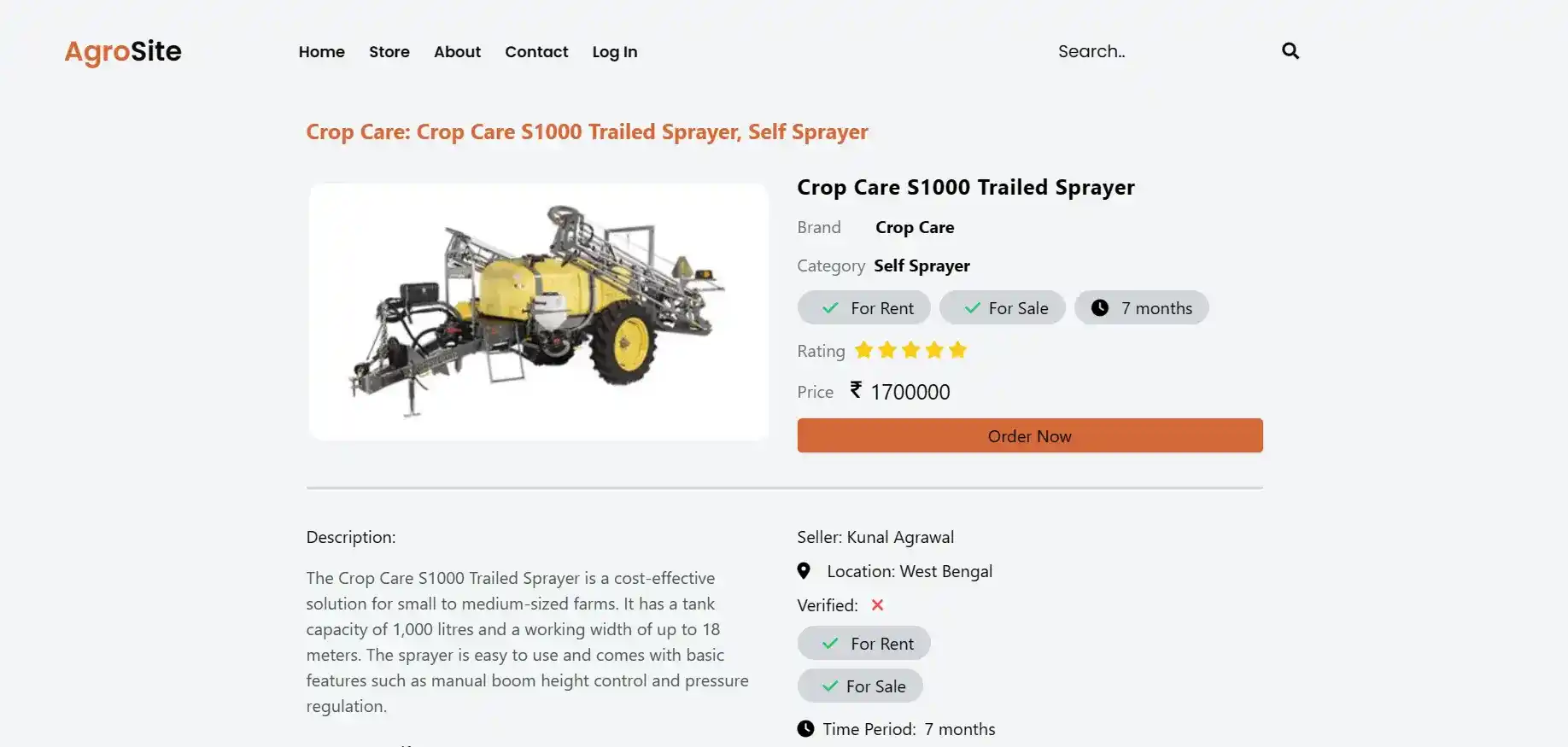Screen dimensions: 1568x747
Task: Click the first rating star
Action: [x=864, y=350]
